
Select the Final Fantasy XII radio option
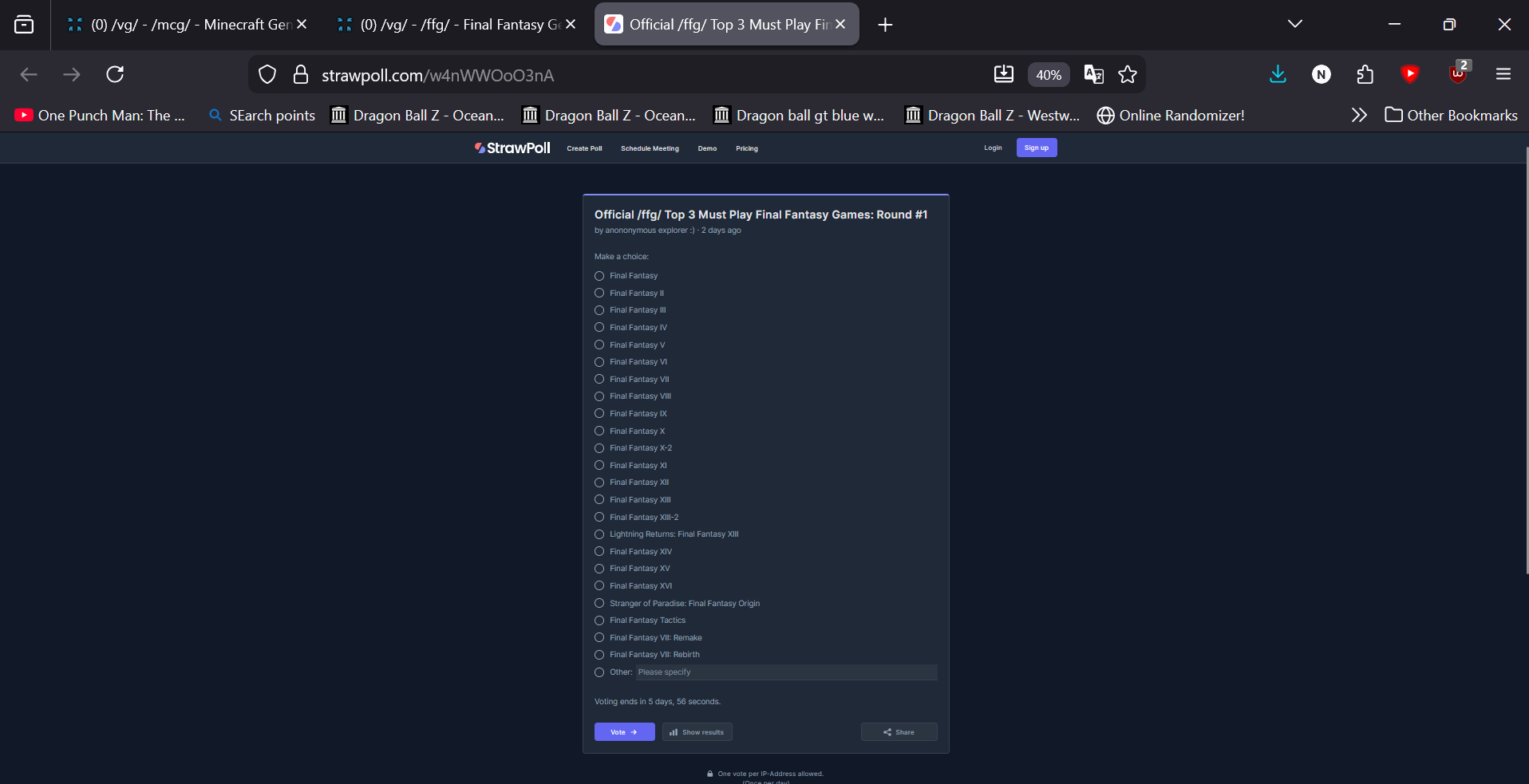[x=599, y=483]
